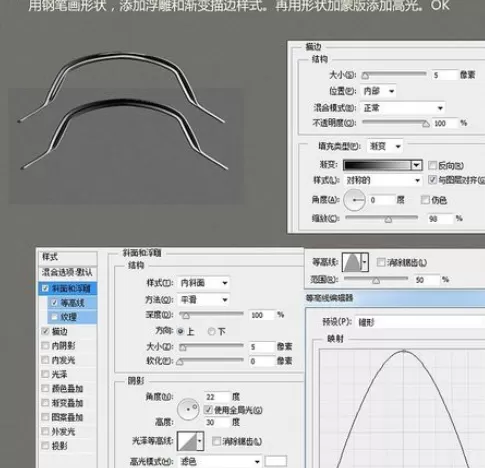Open the gradient picker dropdown arrow

417,165
